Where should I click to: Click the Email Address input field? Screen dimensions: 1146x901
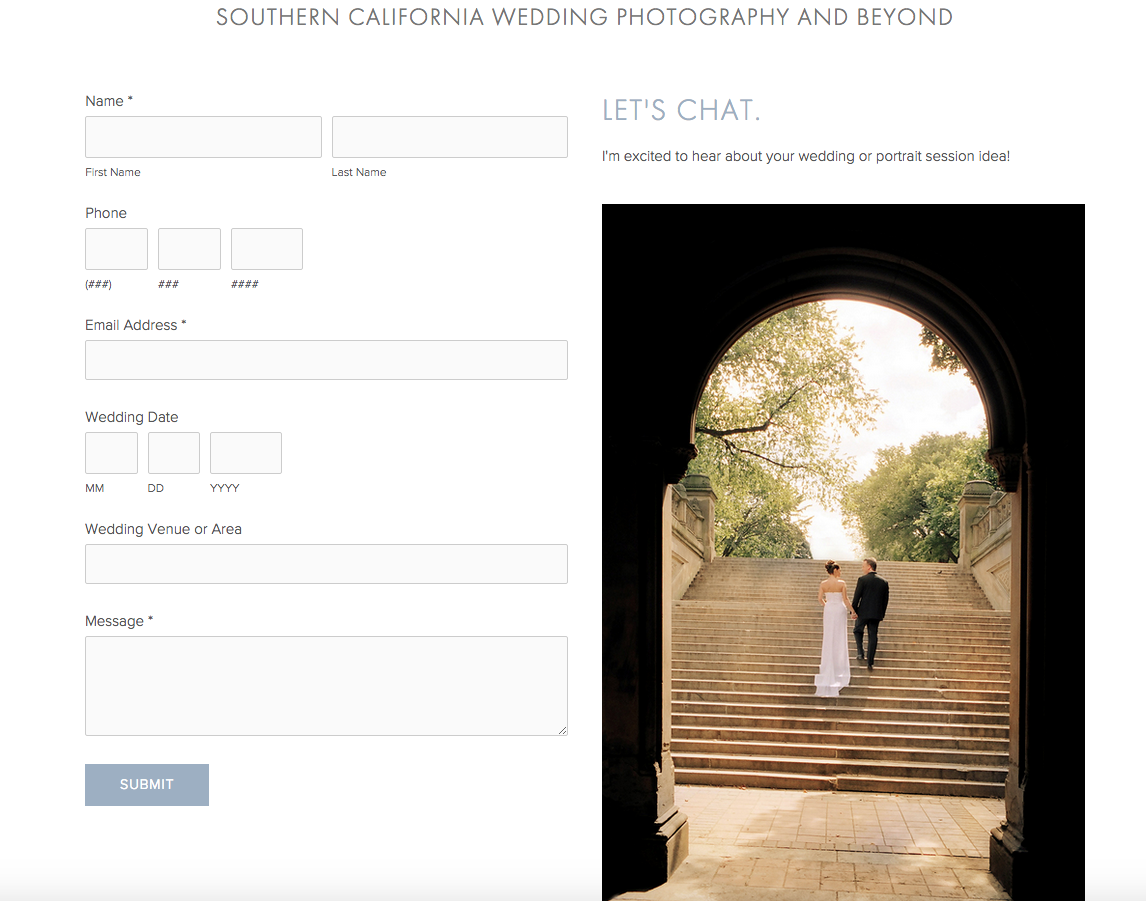[x=326, y=360]
